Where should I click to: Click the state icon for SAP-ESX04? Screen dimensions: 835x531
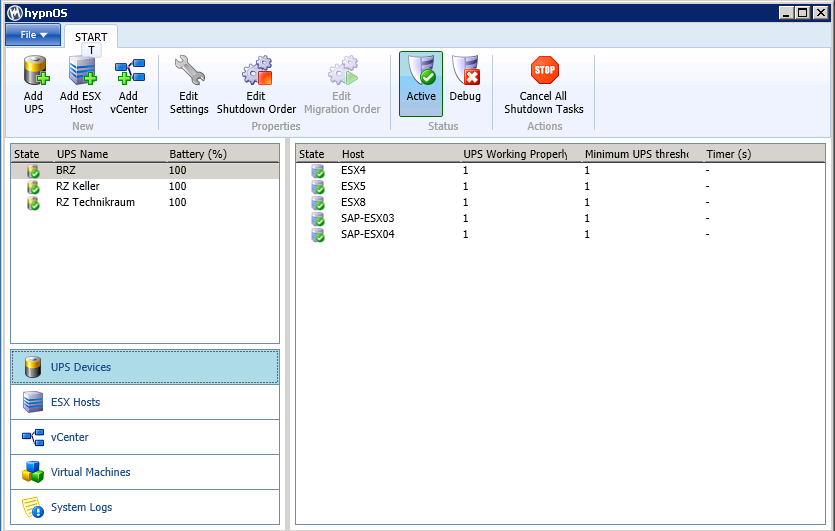pos(318,235)
